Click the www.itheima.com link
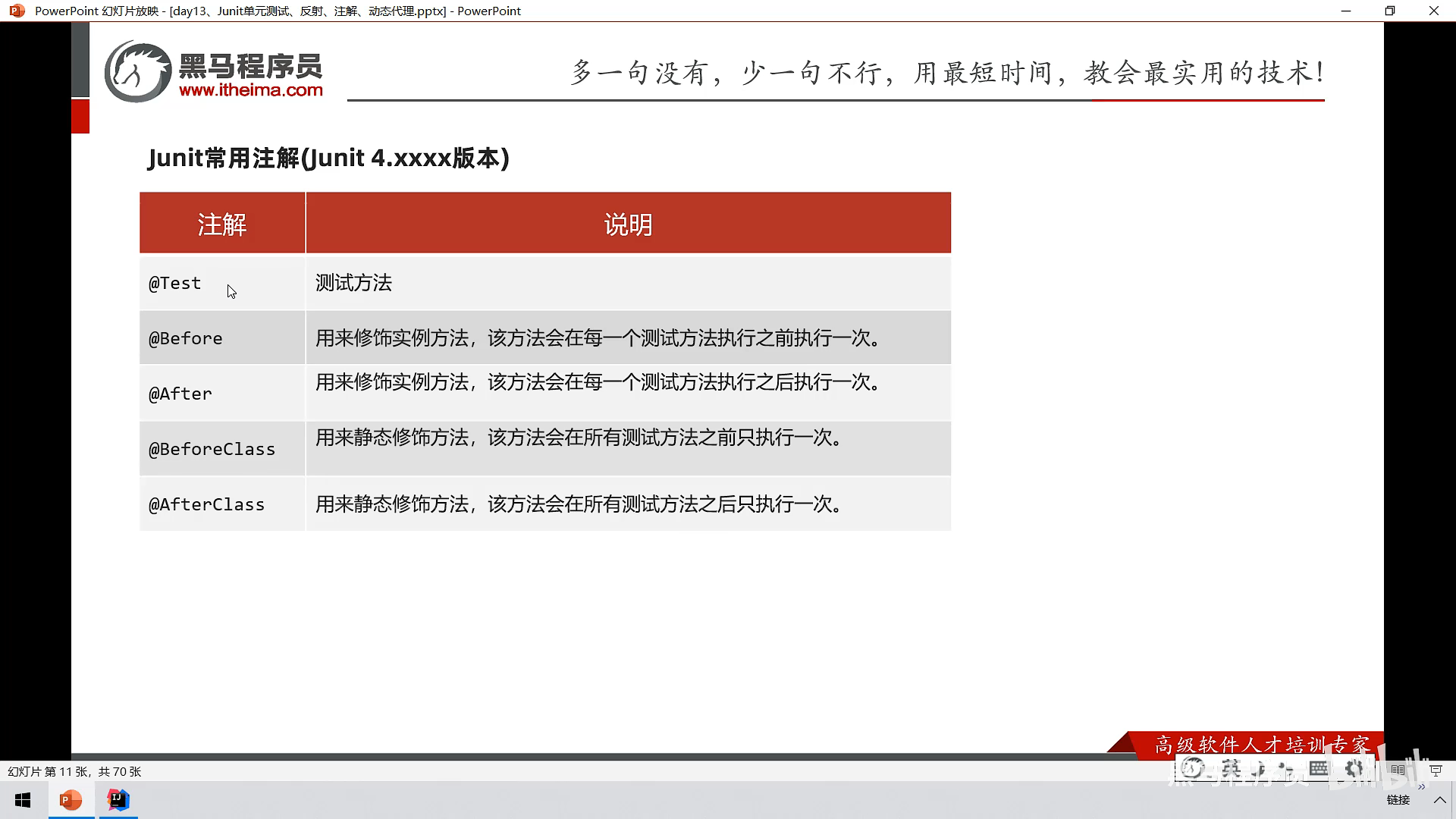This screenshot has width=1456, height=819. click(x=251, y=90)
